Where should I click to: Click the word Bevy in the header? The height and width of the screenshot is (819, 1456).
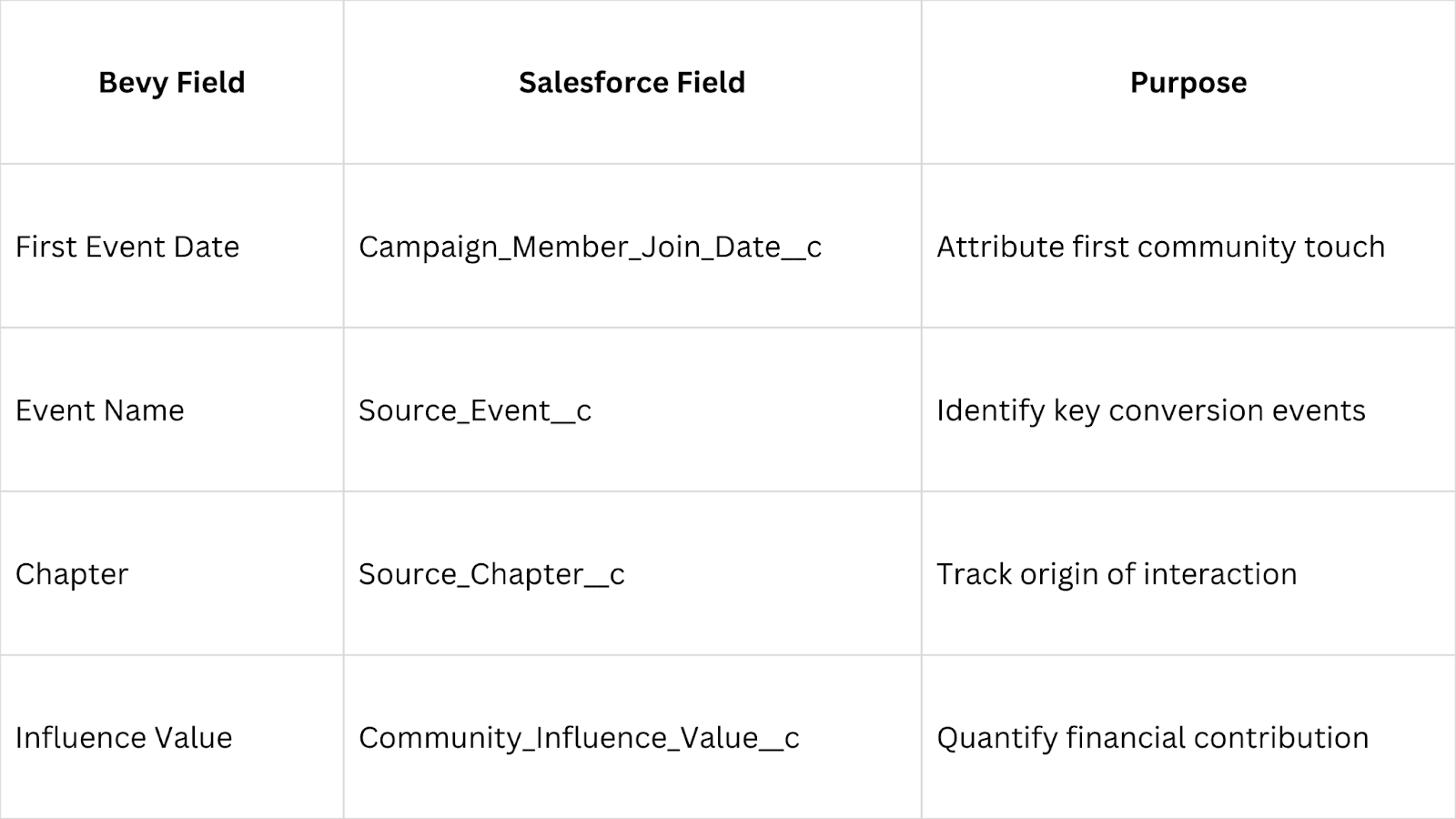pyautogui.click(x=133, y=83)
